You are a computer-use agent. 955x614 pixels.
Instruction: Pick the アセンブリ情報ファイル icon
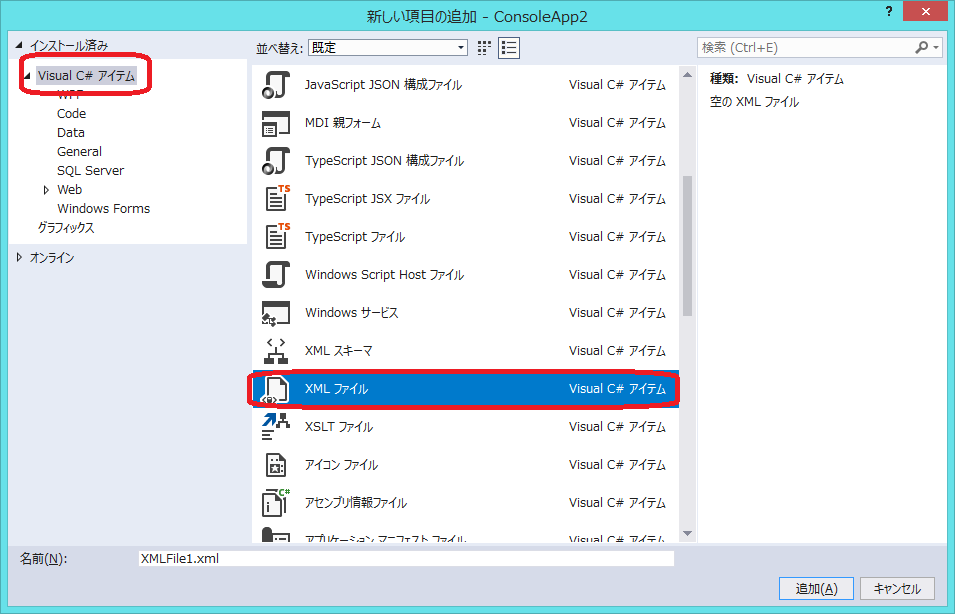point(276,503)
